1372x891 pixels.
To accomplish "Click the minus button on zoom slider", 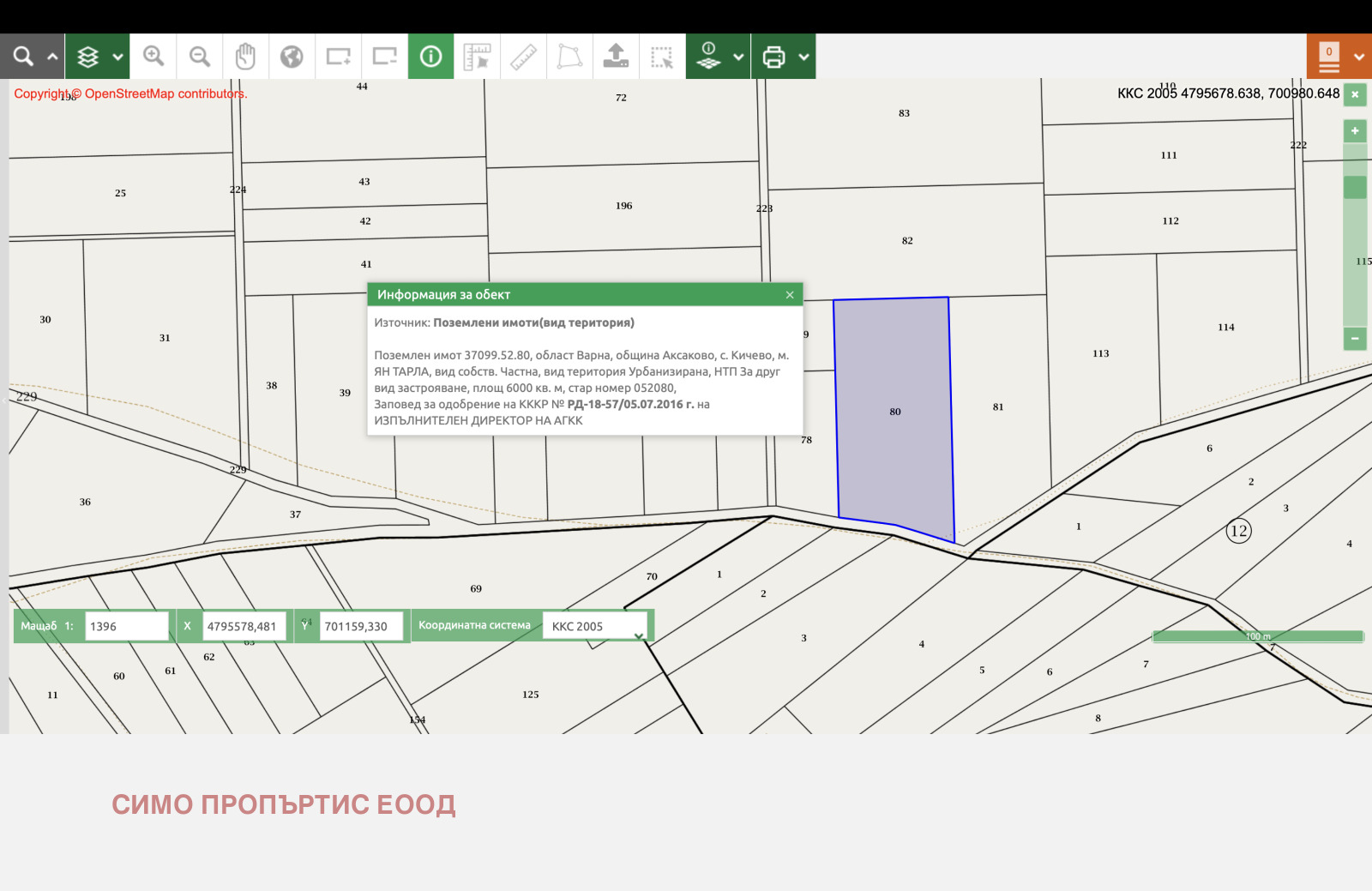I will point(1355,339).
